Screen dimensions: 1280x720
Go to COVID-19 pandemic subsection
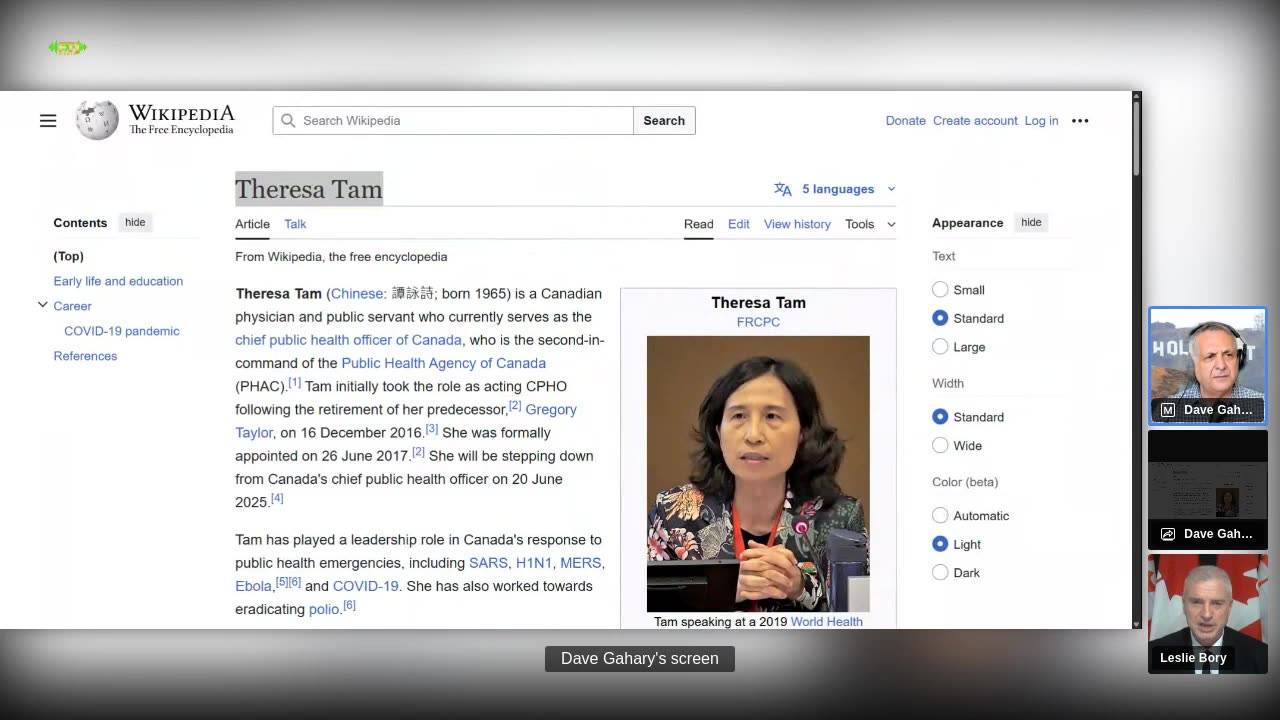click(x=122, y=331)
